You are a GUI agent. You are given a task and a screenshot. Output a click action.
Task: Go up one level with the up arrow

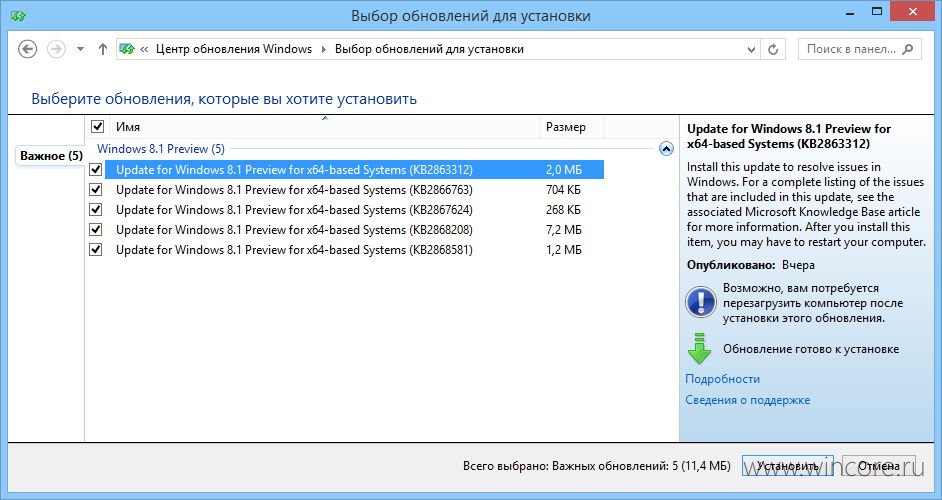coord(103,49)
